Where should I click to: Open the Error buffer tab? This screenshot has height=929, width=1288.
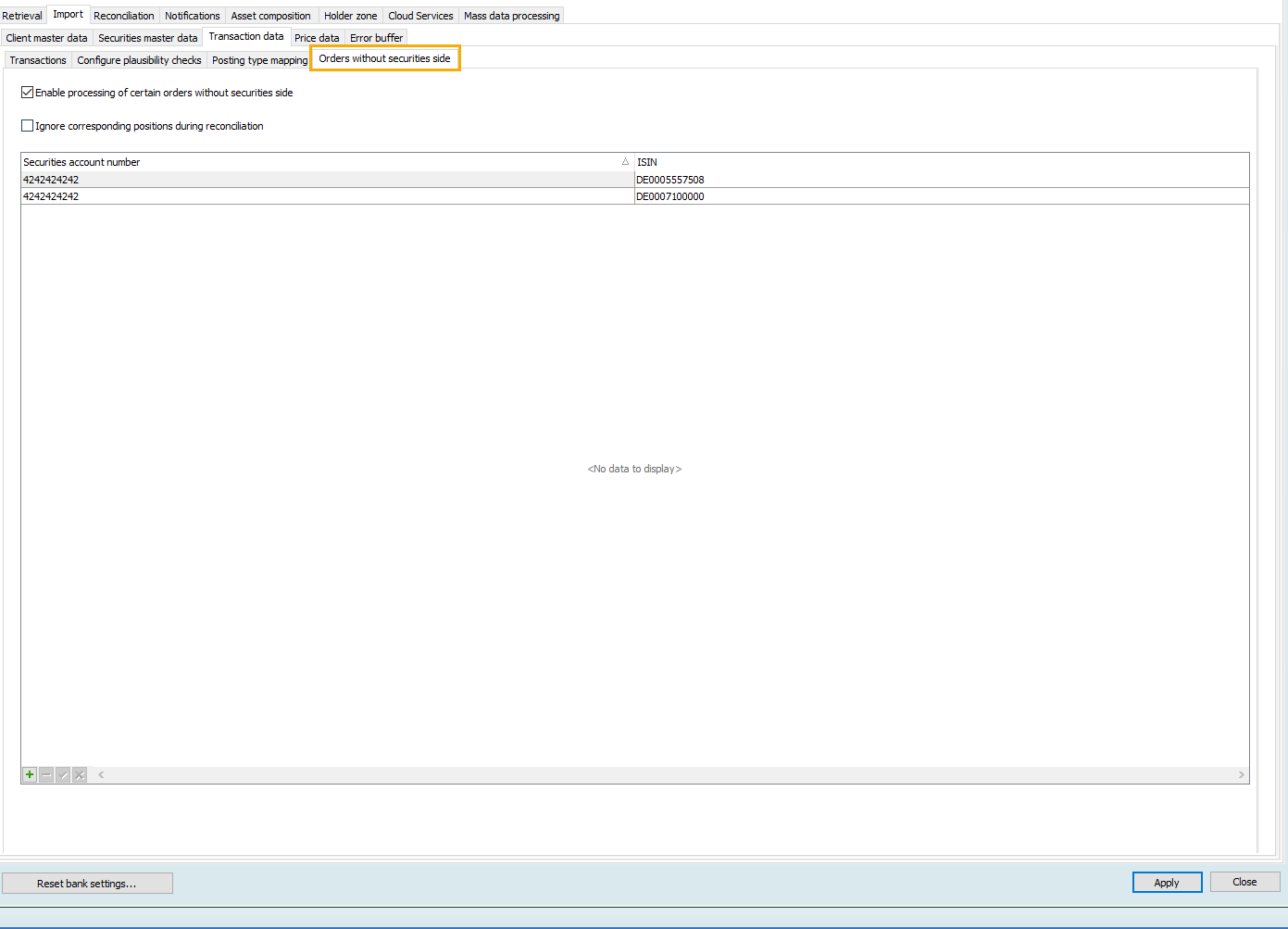376,38
